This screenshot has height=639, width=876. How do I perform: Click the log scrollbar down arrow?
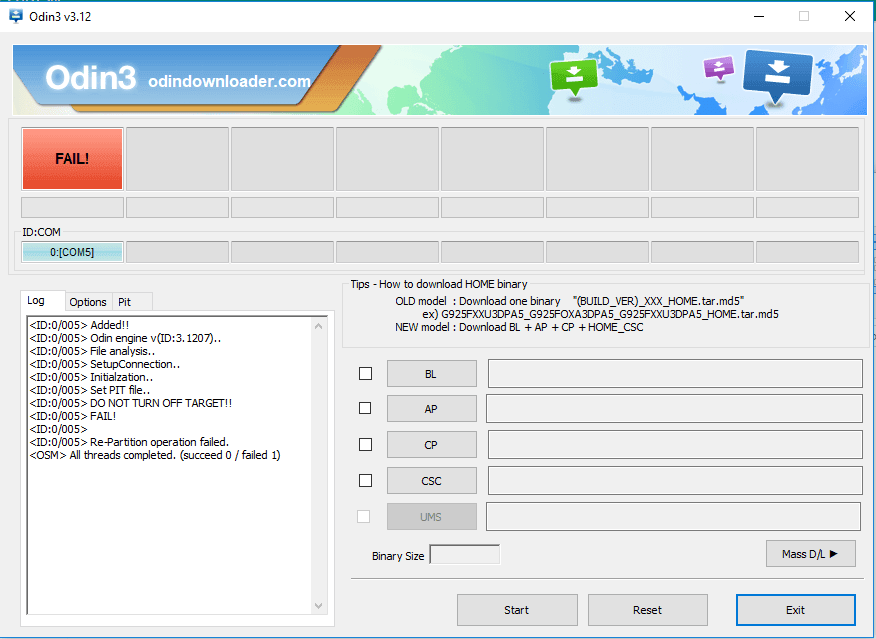click(x=318, y=605)
